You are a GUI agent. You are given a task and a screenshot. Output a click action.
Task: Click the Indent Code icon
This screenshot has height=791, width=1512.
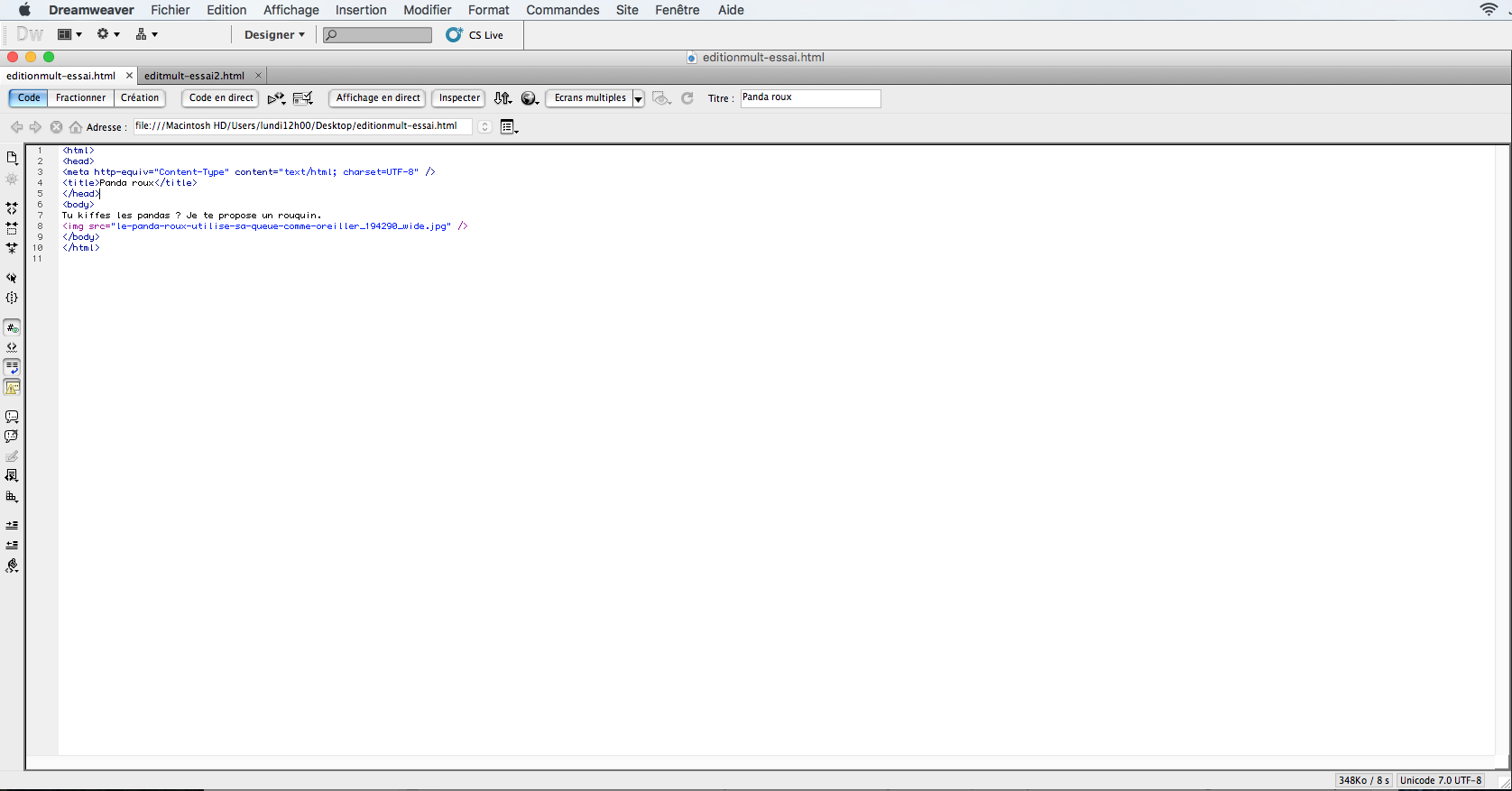click(x=12, y=525)
